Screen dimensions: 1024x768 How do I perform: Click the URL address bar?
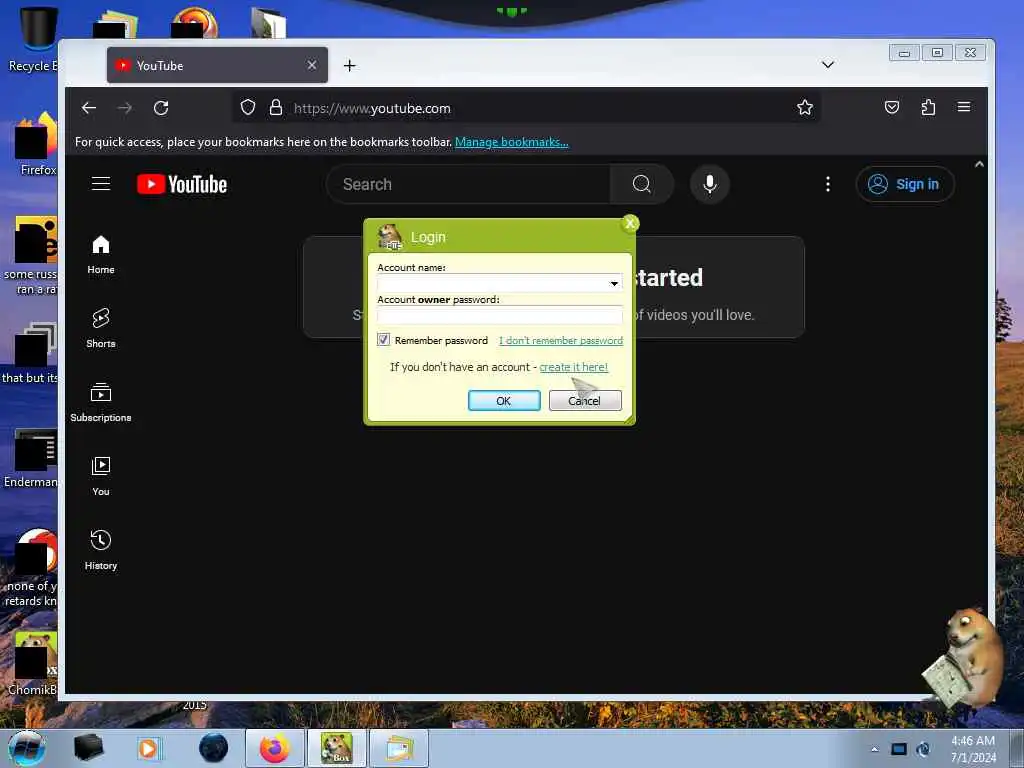pyautogui.click(x=526, y=108)
